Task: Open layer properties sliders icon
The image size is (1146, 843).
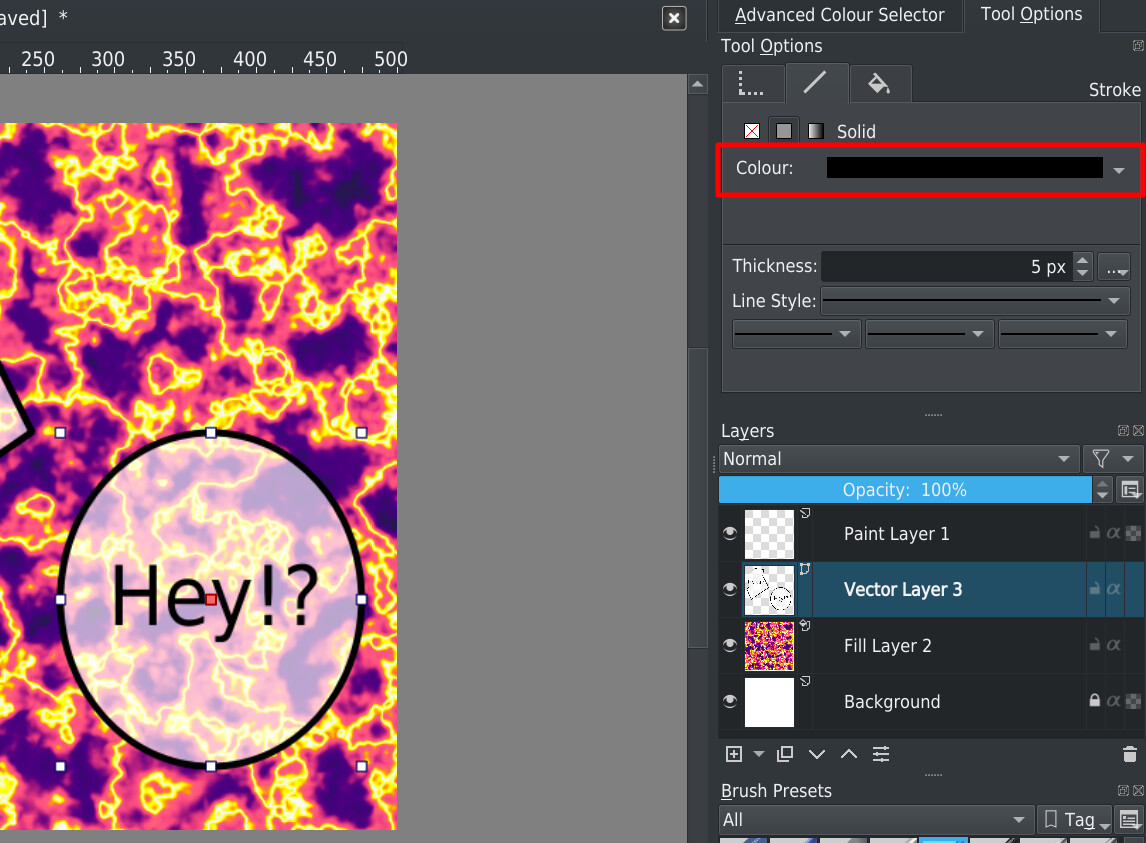Action: 881,754
